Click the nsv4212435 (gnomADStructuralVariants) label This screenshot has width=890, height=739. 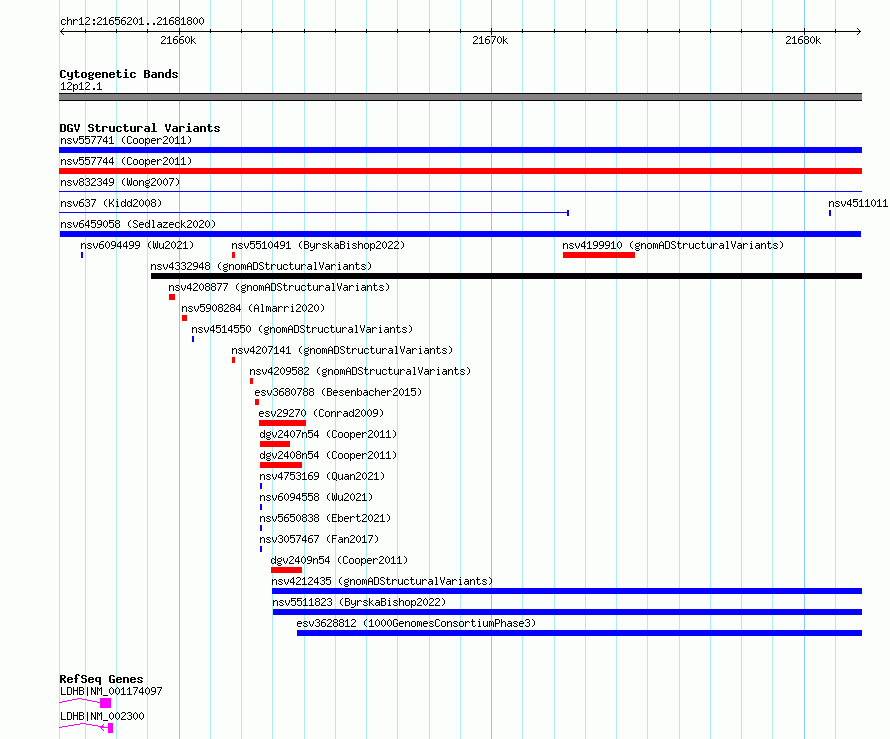(x=382, y=581)
